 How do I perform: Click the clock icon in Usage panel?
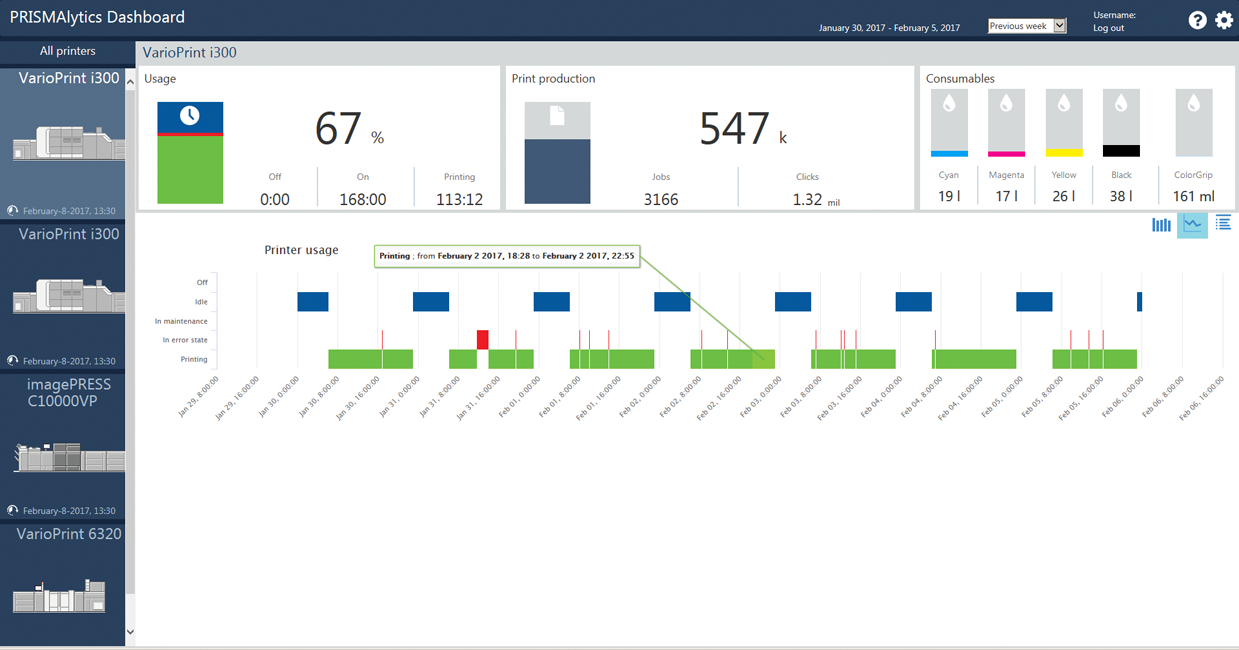[190, 116]
